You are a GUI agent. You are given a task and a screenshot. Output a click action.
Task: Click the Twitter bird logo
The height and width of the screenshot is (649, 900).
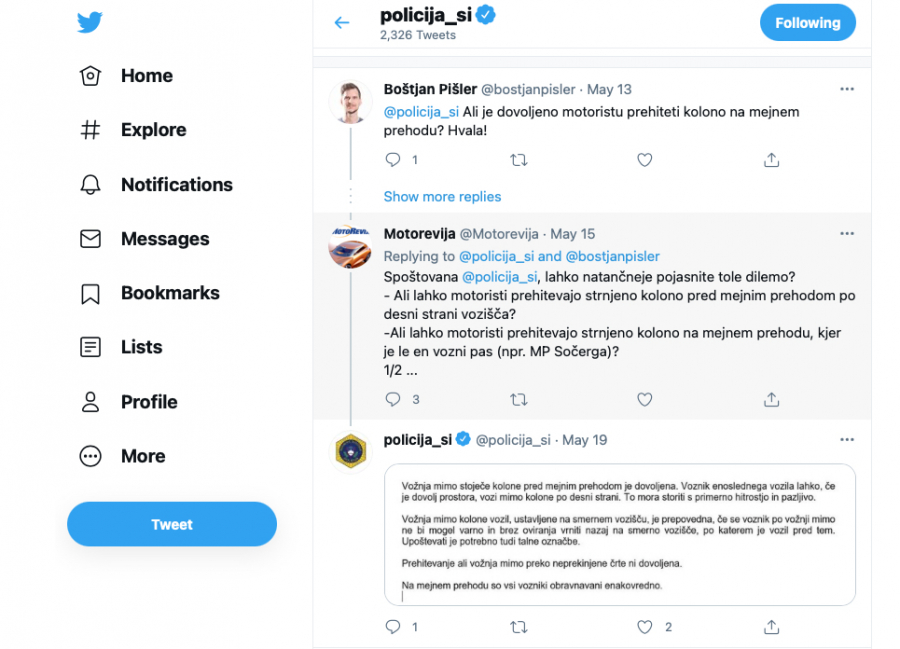pyautogui.click(x=90, y=22)
